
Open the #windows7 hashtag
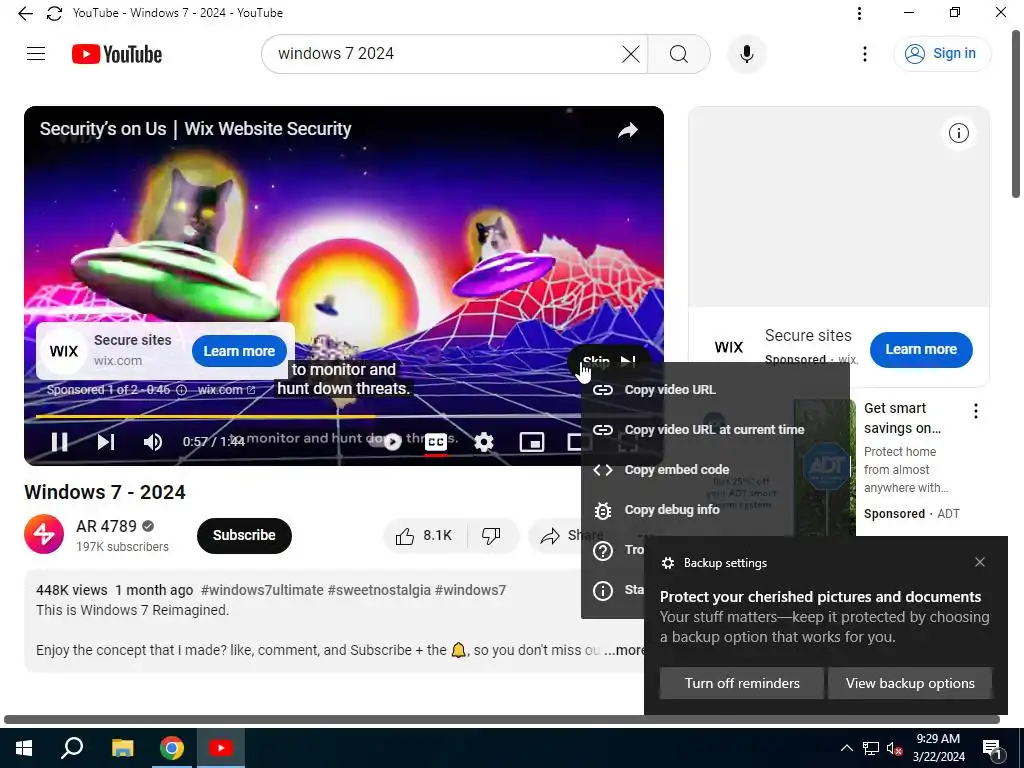pyautogui.click(x=470, y=590)
